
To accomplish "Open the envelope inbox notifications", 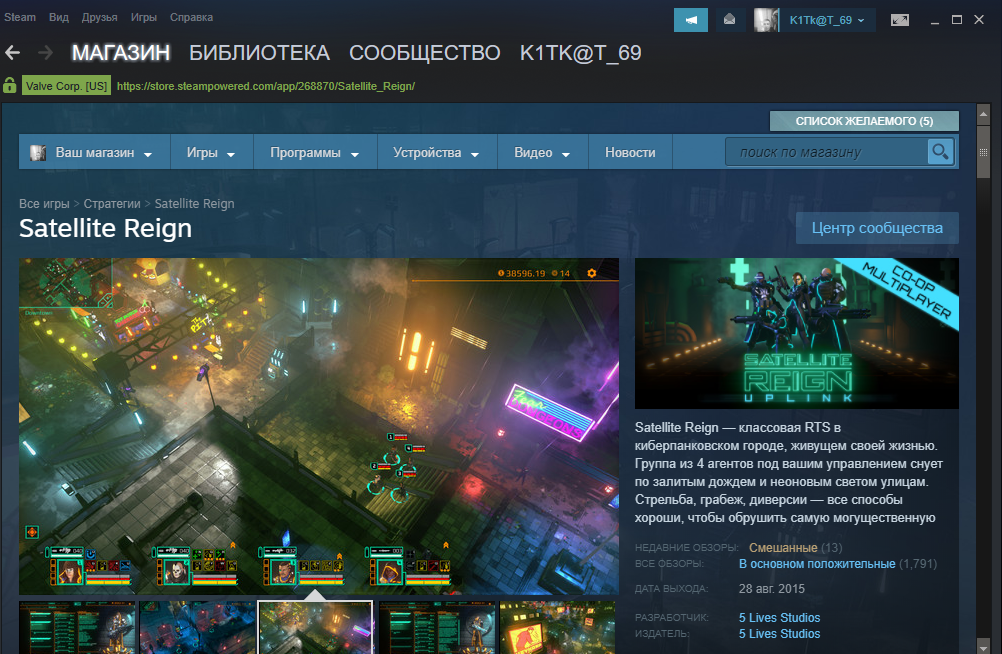I will [729, 20].
